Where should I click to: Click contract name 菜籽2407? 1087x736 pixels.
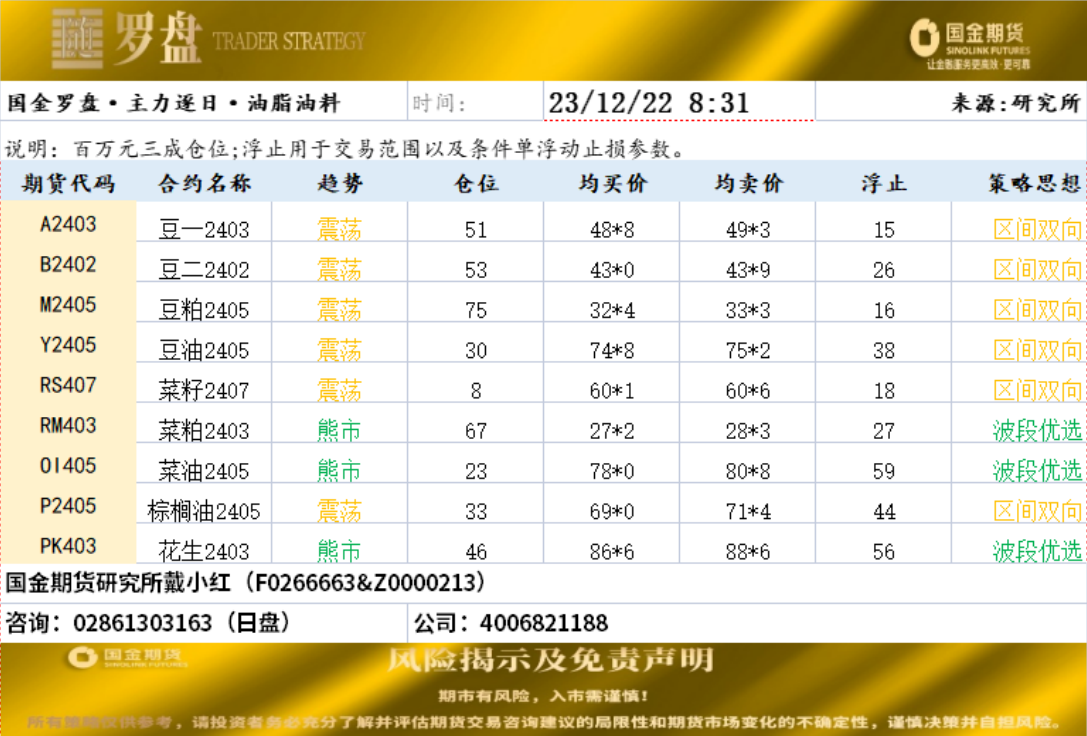[x=204, y=390]
